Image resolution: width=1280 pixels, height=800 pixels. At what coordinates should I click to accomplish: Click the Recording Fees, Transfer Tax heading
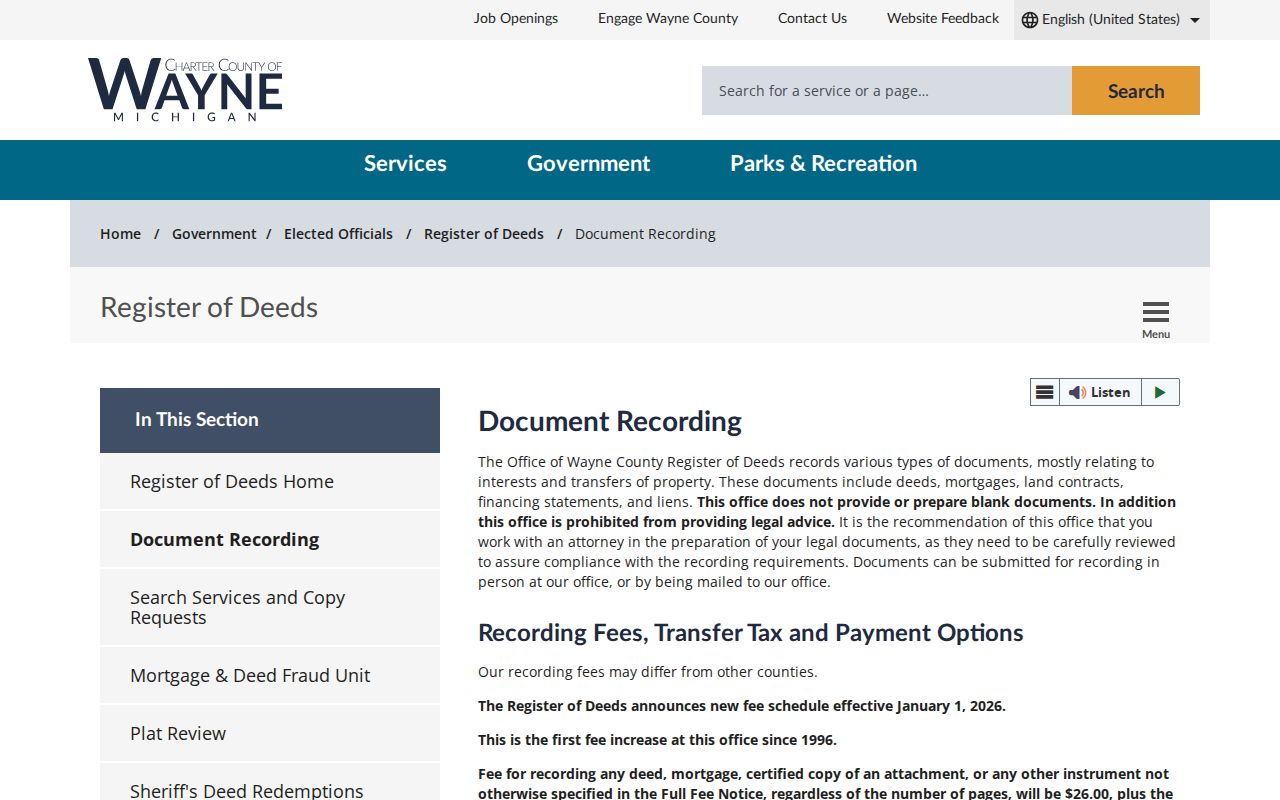[751, 633]
